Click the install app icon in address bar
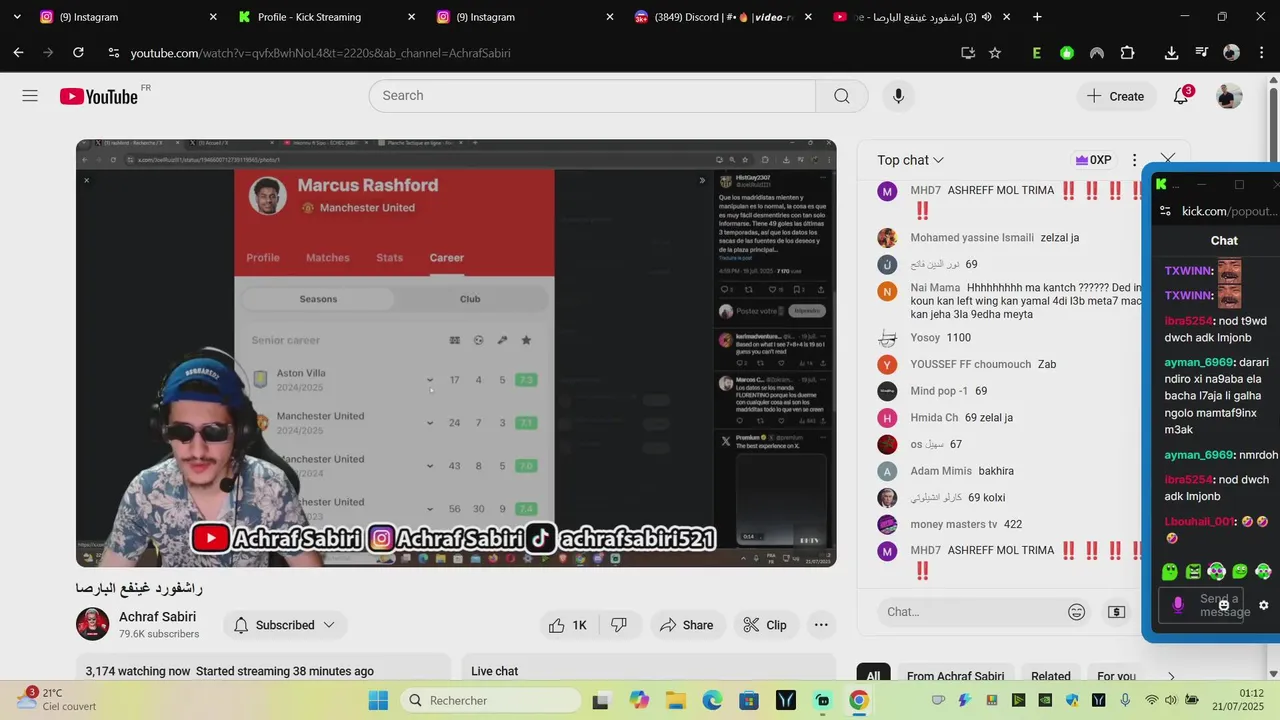The width and height of the screenshot is (1280, 720). pos(967,53)
